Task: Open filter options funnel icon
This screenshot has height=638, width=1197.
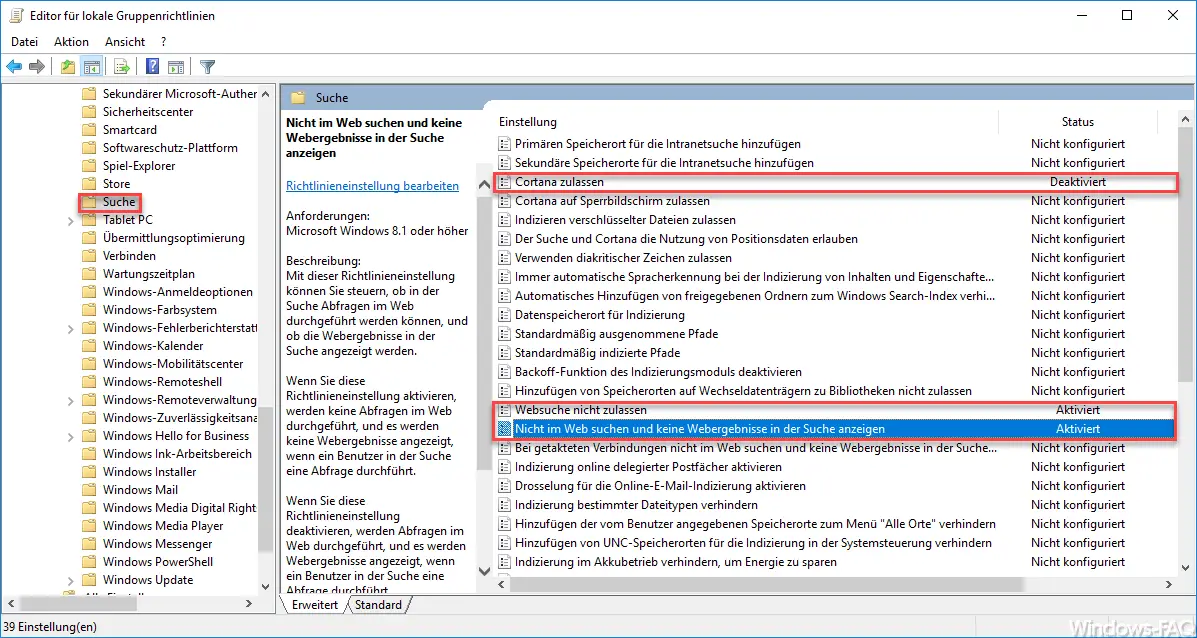Action: pyautogui.click(x=207, y=66)
